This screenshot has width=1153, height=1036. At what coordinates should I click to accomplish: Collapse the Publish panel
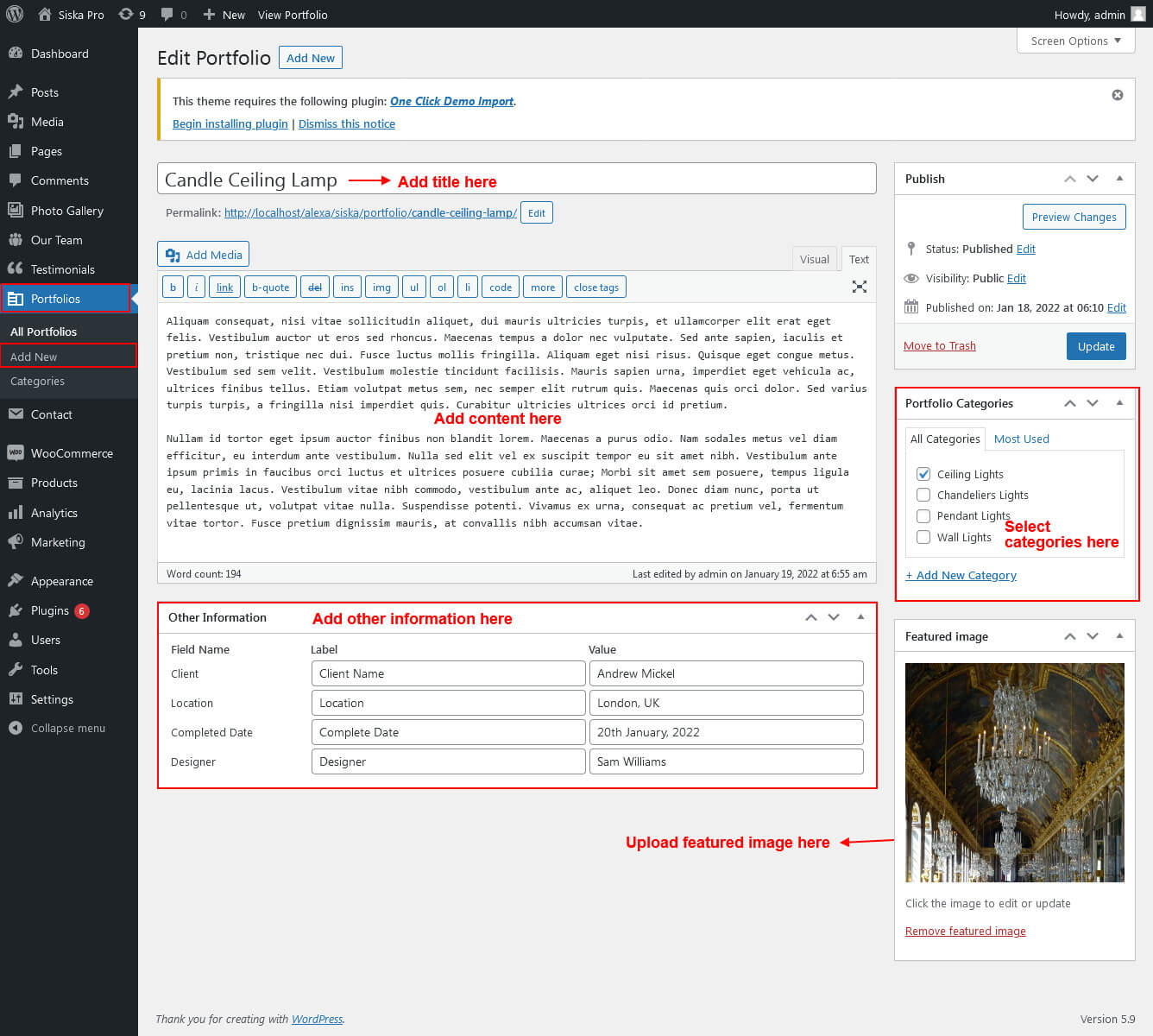(1119, 179)
